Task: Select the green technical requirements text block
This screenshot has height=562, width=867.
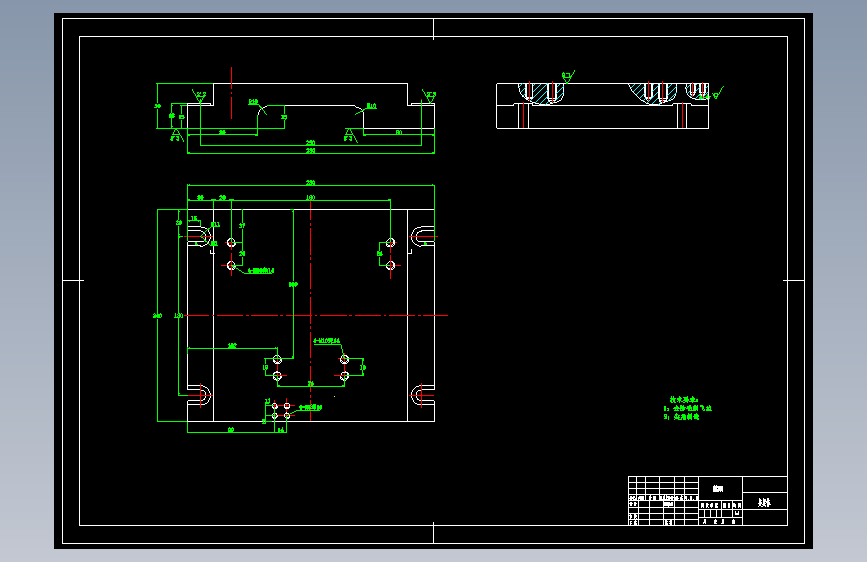Action: [x=688, y=408]
